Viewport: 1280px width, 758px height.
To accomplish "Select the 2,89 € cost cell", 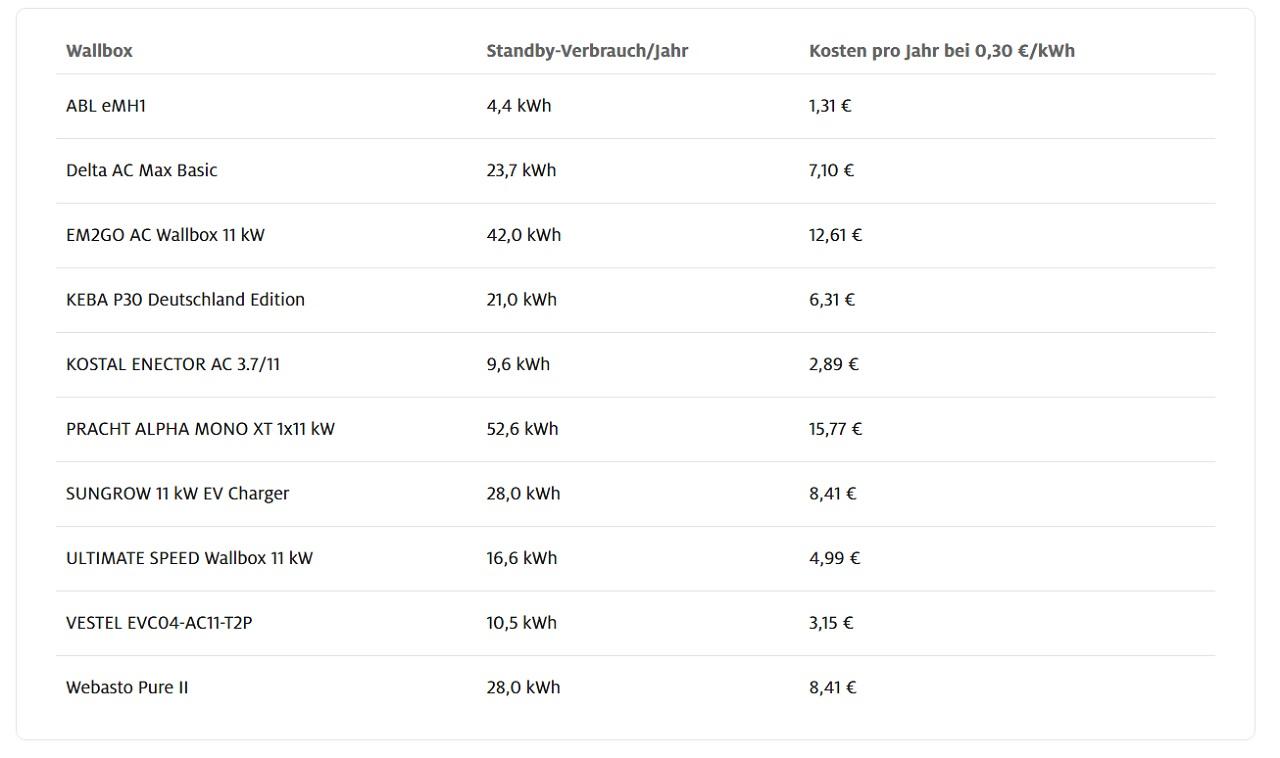I will pos(833,364).
